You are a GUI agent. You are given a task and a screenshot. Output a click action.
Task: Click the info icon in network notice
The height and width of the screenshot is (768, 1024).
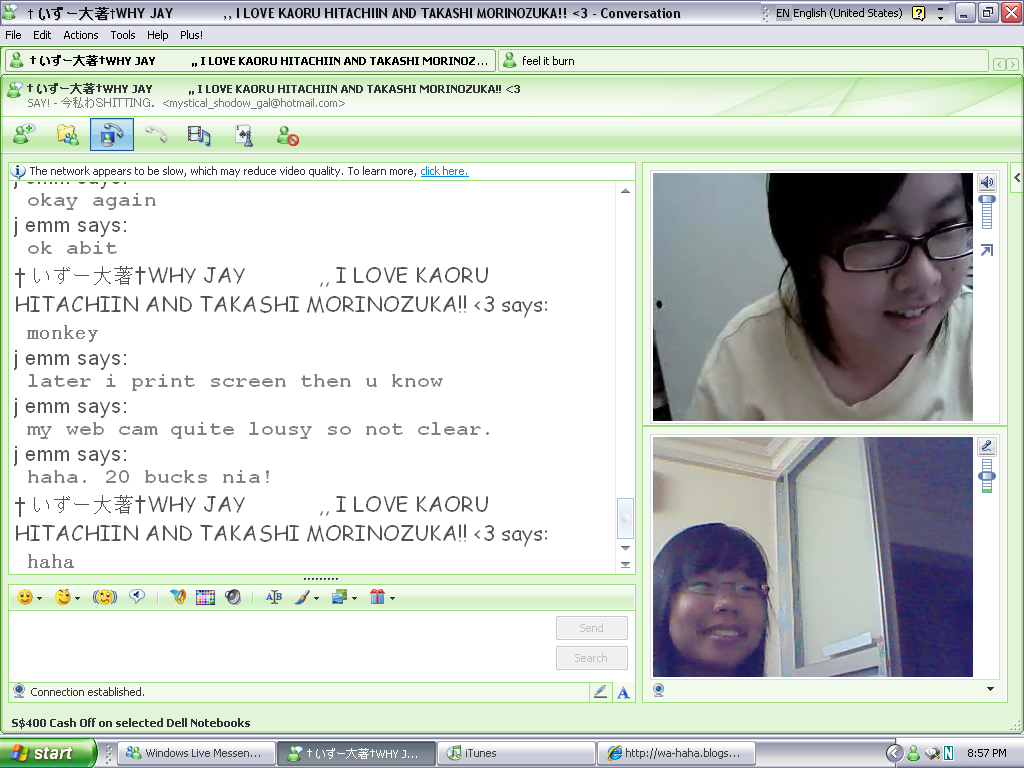pyautogui.click(x=18, y=172)
